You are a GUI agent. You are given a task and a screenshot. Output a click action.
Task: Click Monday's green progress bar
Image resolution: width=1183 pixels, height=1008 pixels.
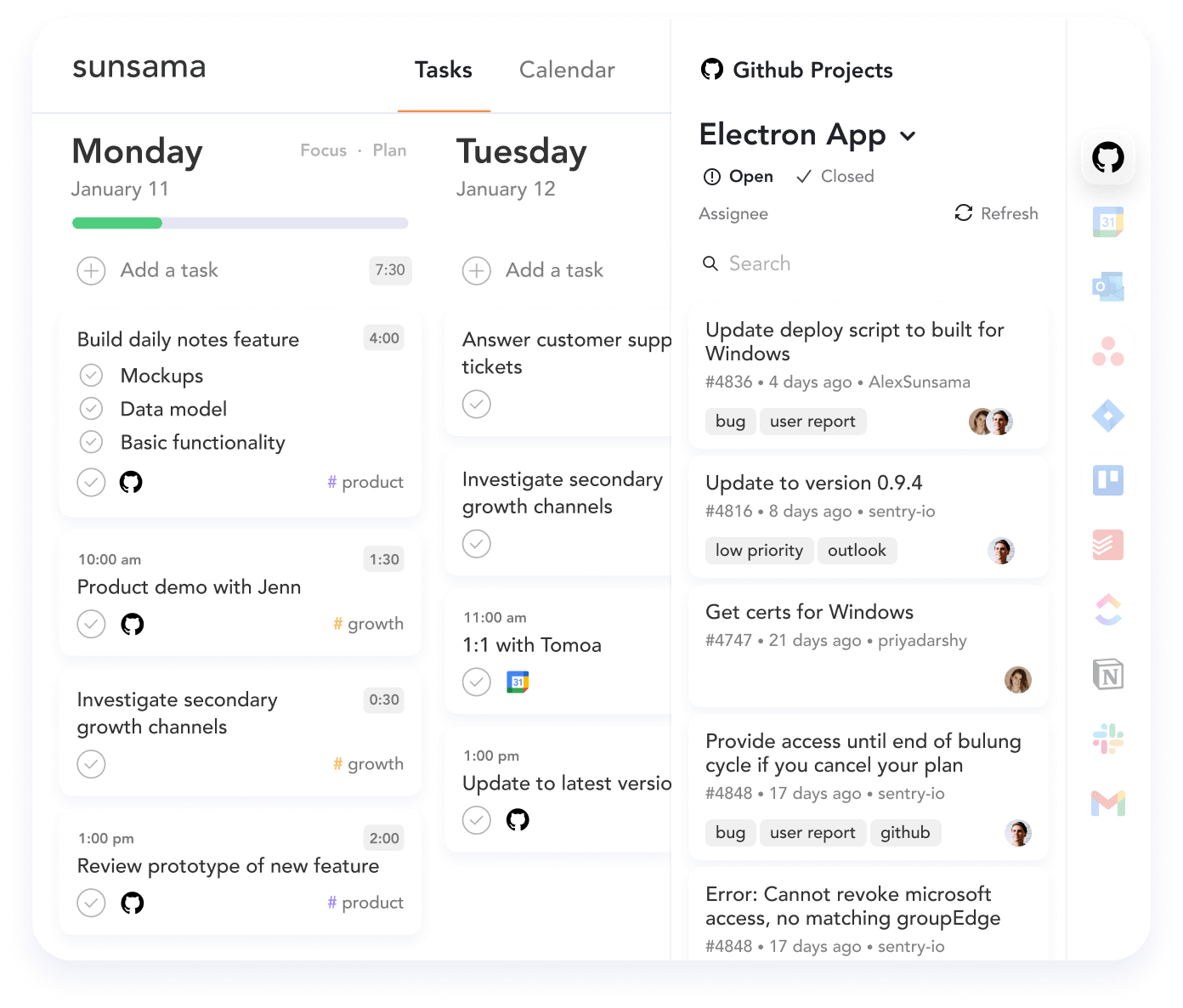pyautogui.click(x=117, y=223)
